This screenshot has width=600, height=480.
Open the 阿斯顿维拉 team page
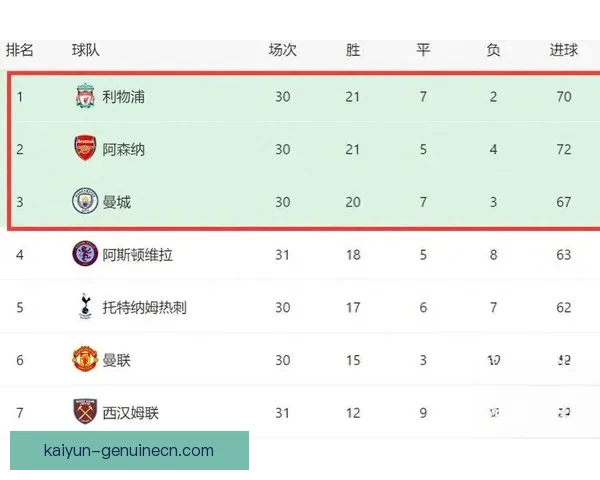click(x=138, y=254)
